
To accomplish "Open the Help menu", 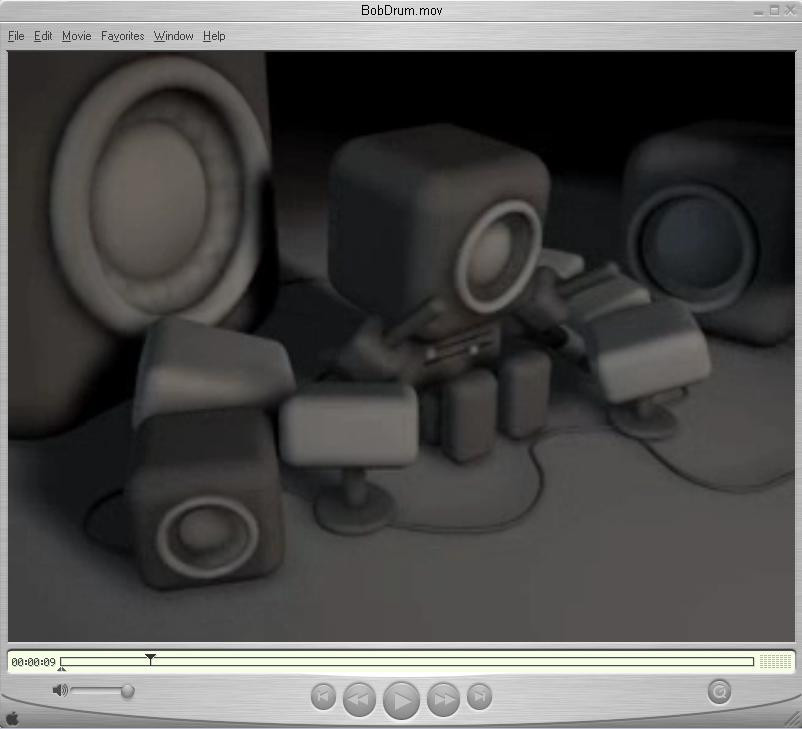I will pos(214,36).
